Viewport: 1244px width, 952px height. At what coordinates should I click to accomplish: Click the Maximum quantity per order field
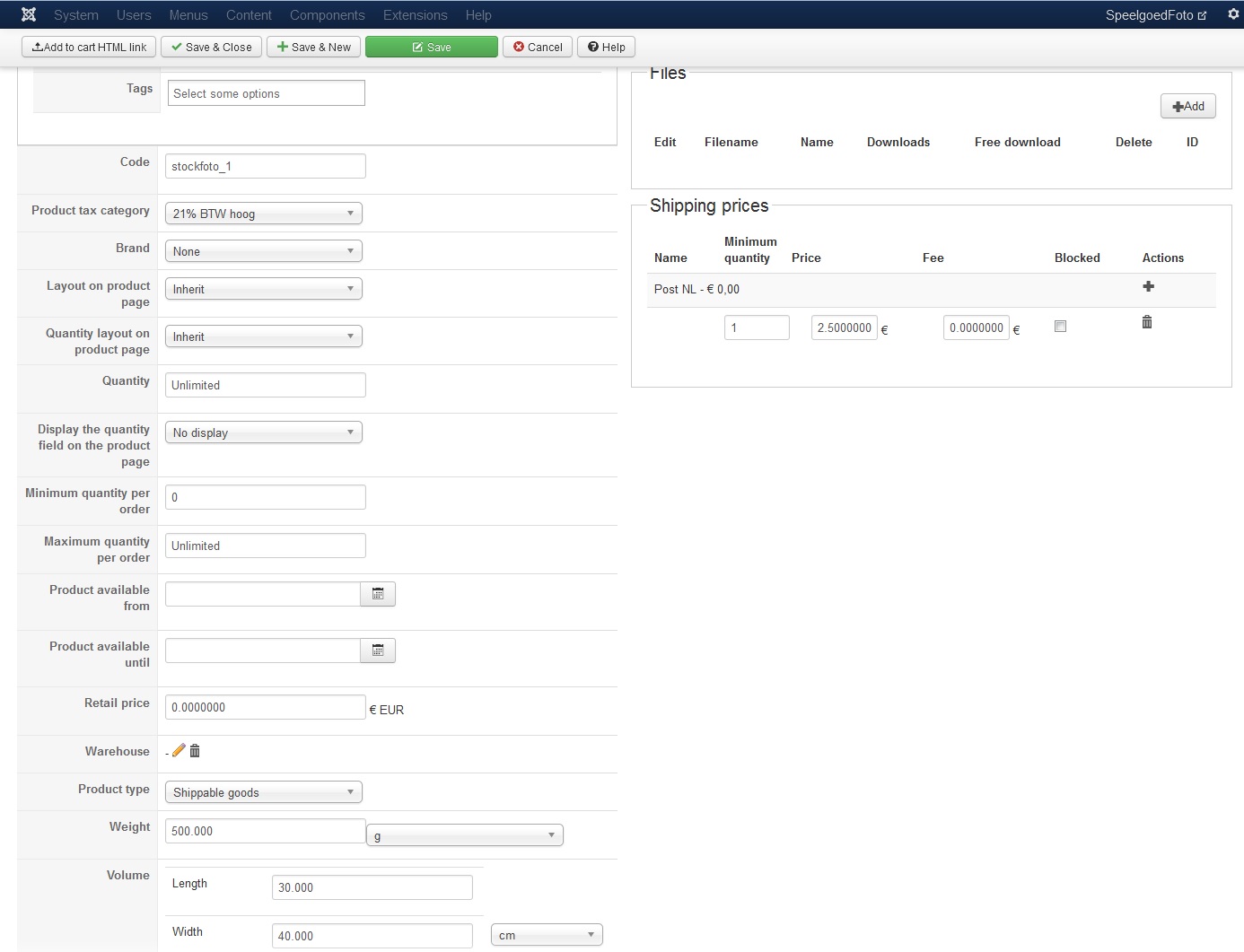[266, 546]
